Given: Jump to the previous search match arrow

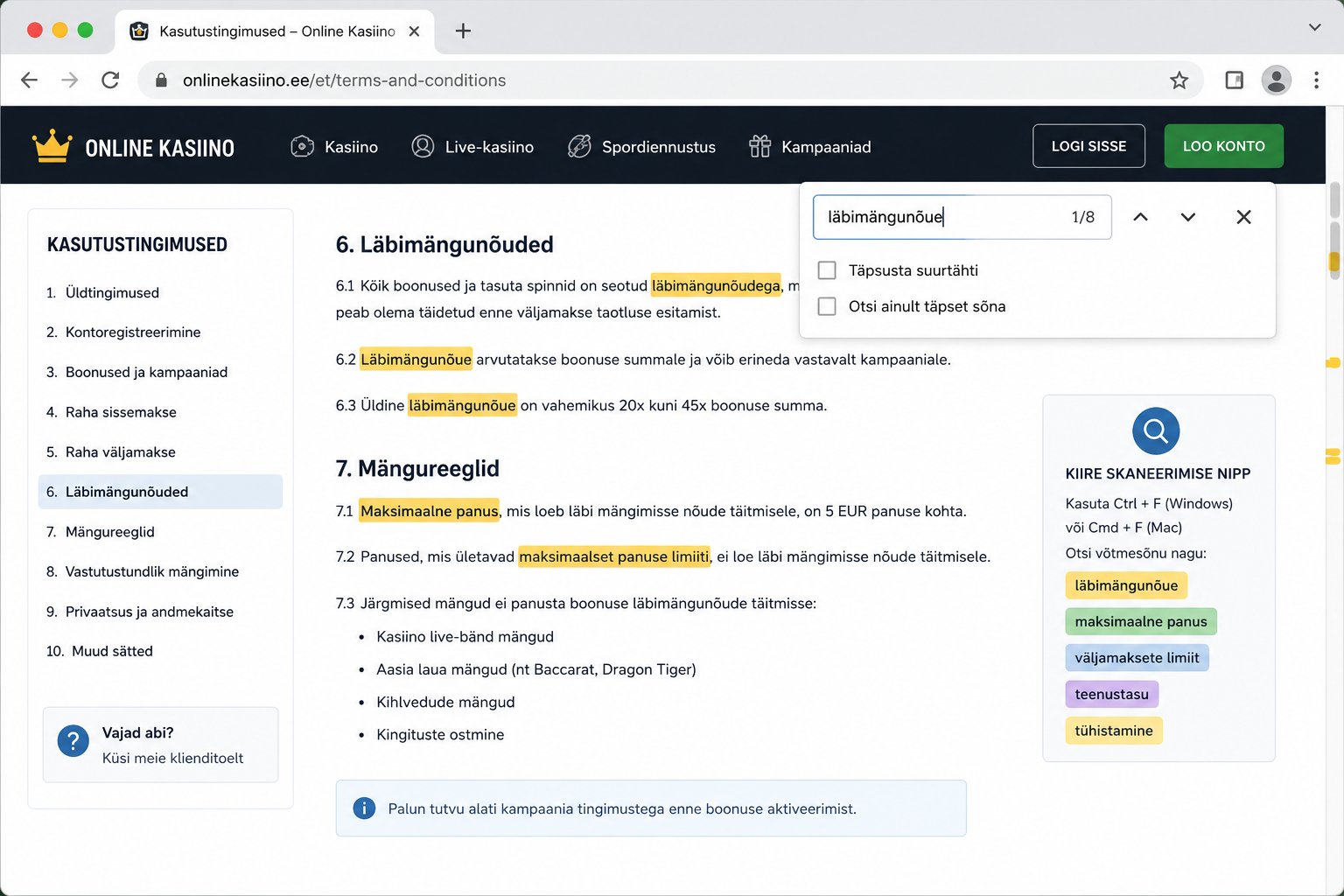Looking at the screenshot, I should coord(1140,217).
